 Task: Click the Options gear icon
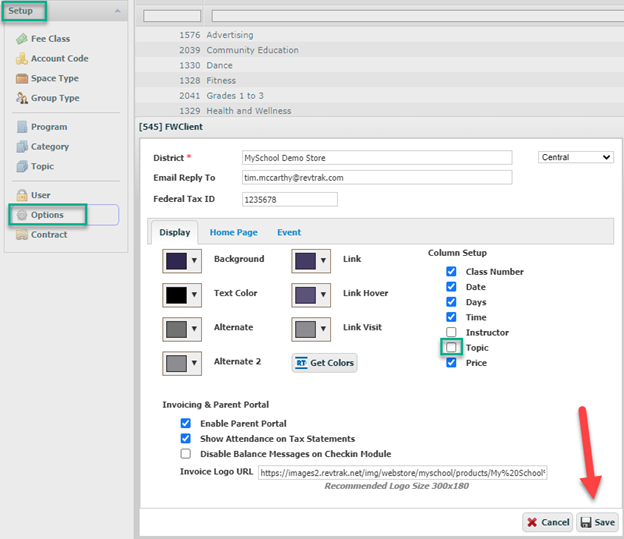pyautogui.click(x=21, y=215)
